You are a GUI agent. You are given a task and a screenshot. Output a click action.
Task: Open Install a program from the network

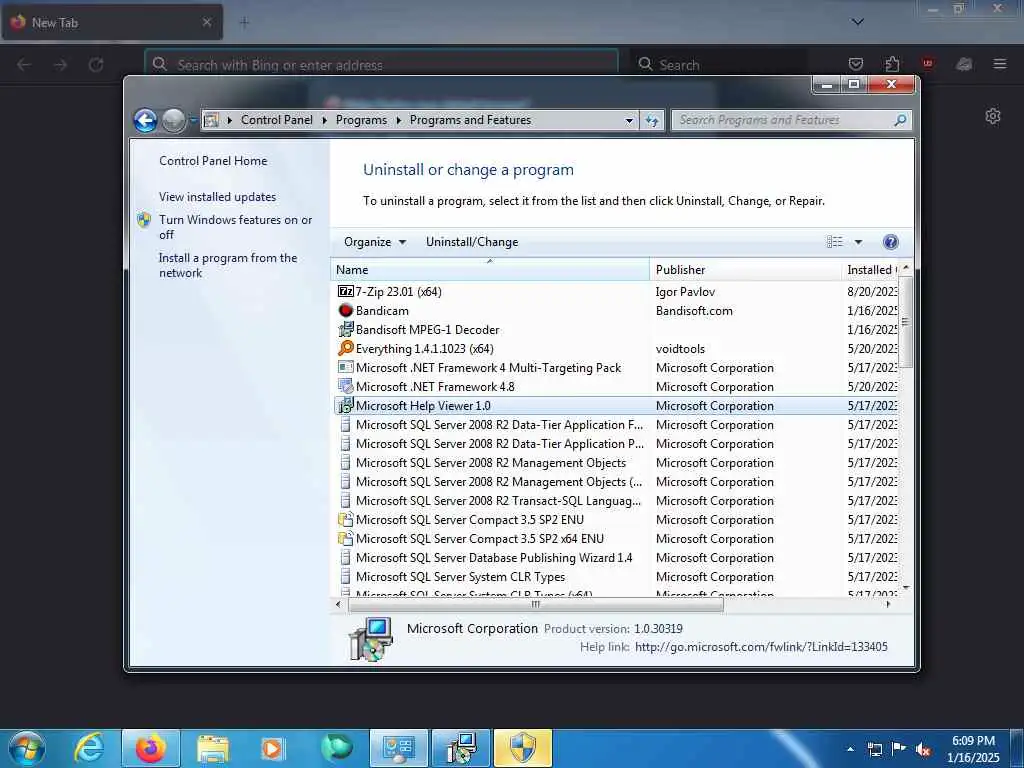[228, 265]
